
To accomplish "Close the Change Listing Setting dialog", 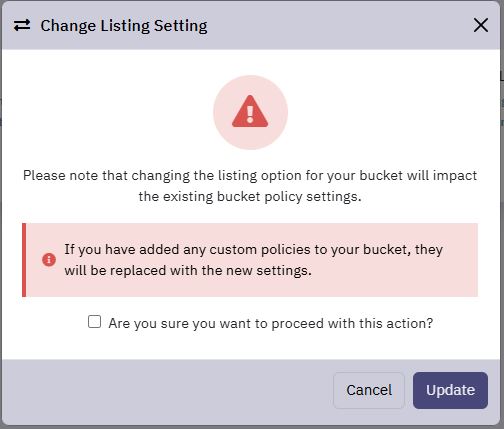I will (481, 25).
